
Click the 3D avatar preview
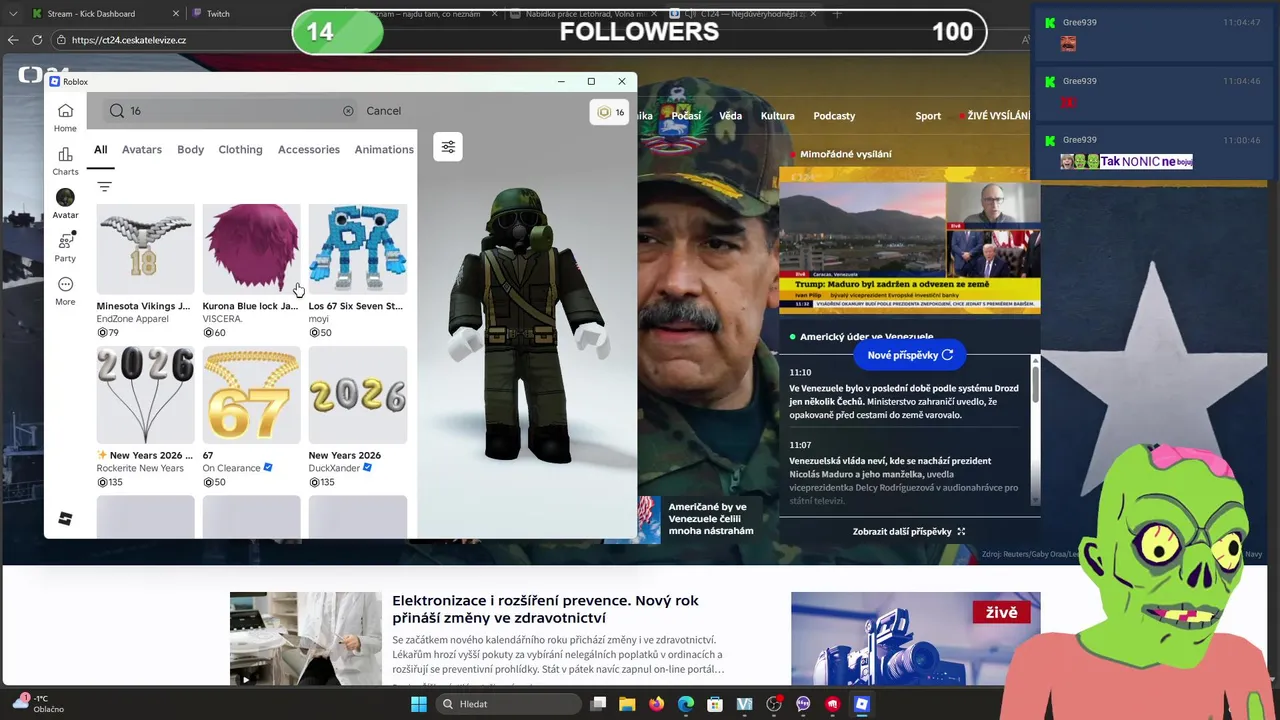[x=527, y=325]
